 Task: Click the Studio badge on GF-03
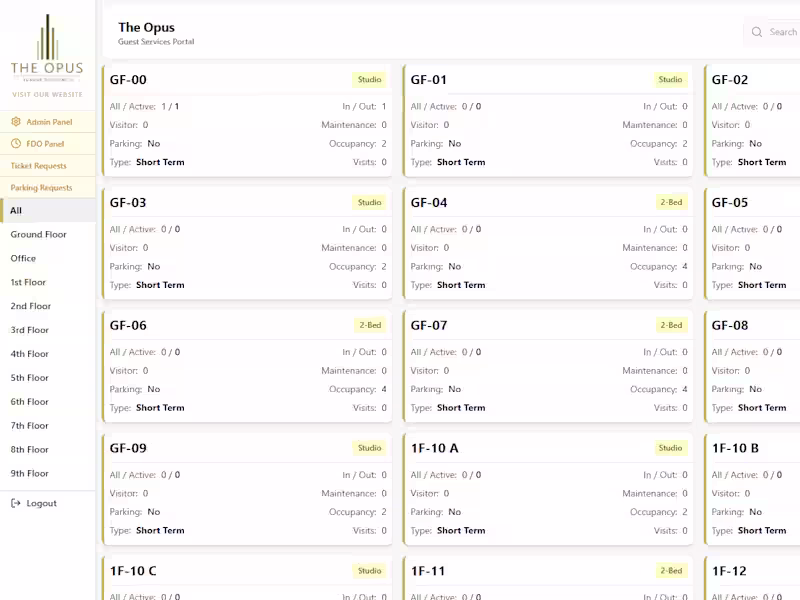tap(369, 202)
